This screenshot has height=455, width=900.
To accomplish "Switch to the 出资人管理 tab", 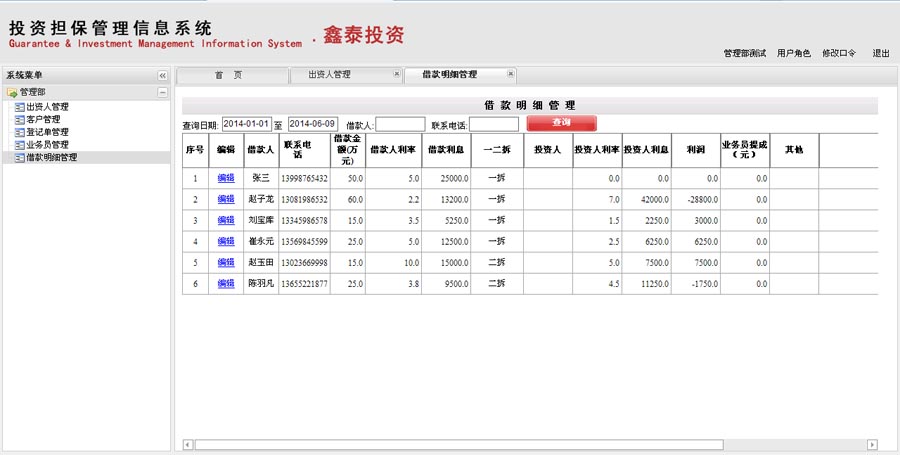I will pos(329,75).
